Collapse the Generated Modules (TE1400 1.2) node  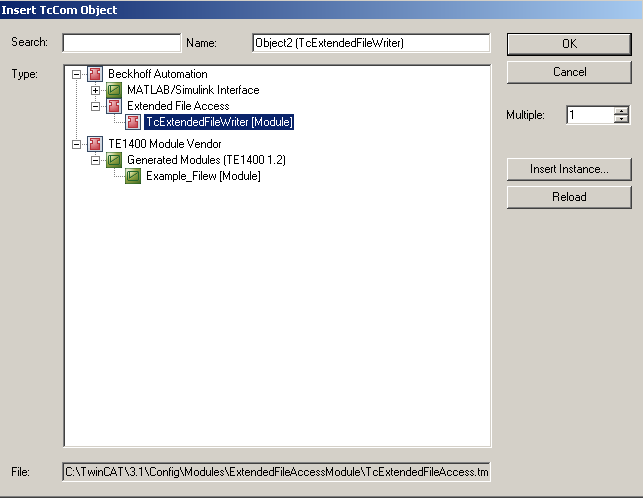[95, 160]
